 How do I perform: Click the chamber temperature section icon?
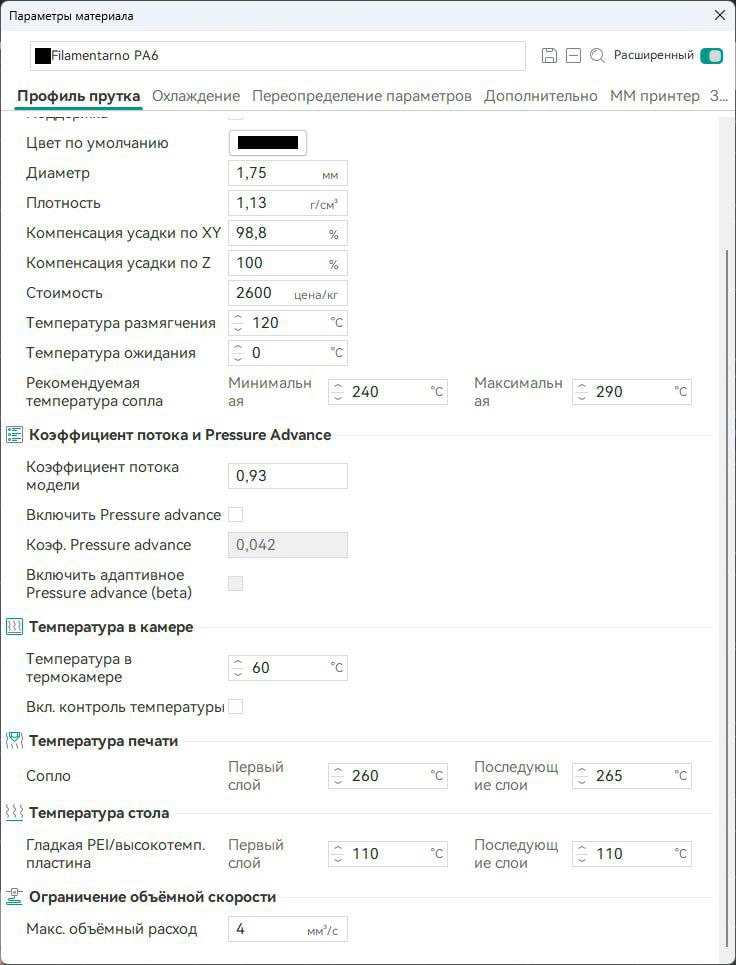15,627
